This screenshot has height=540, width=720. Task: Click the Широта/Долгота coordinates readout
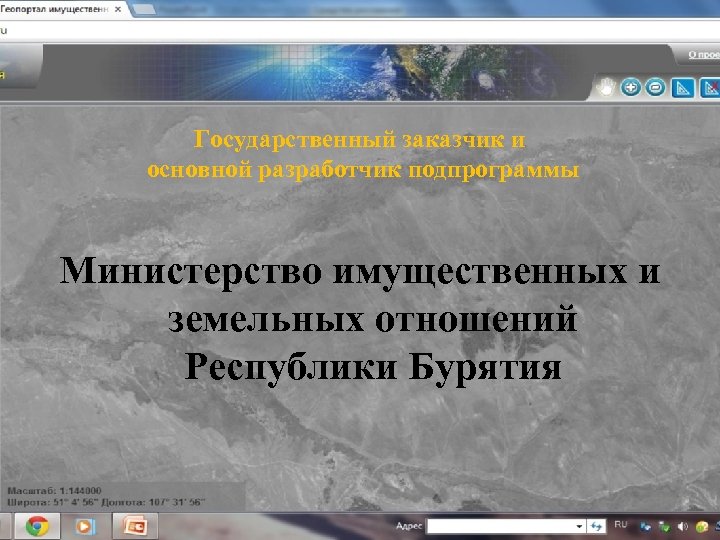click(106, 502)
